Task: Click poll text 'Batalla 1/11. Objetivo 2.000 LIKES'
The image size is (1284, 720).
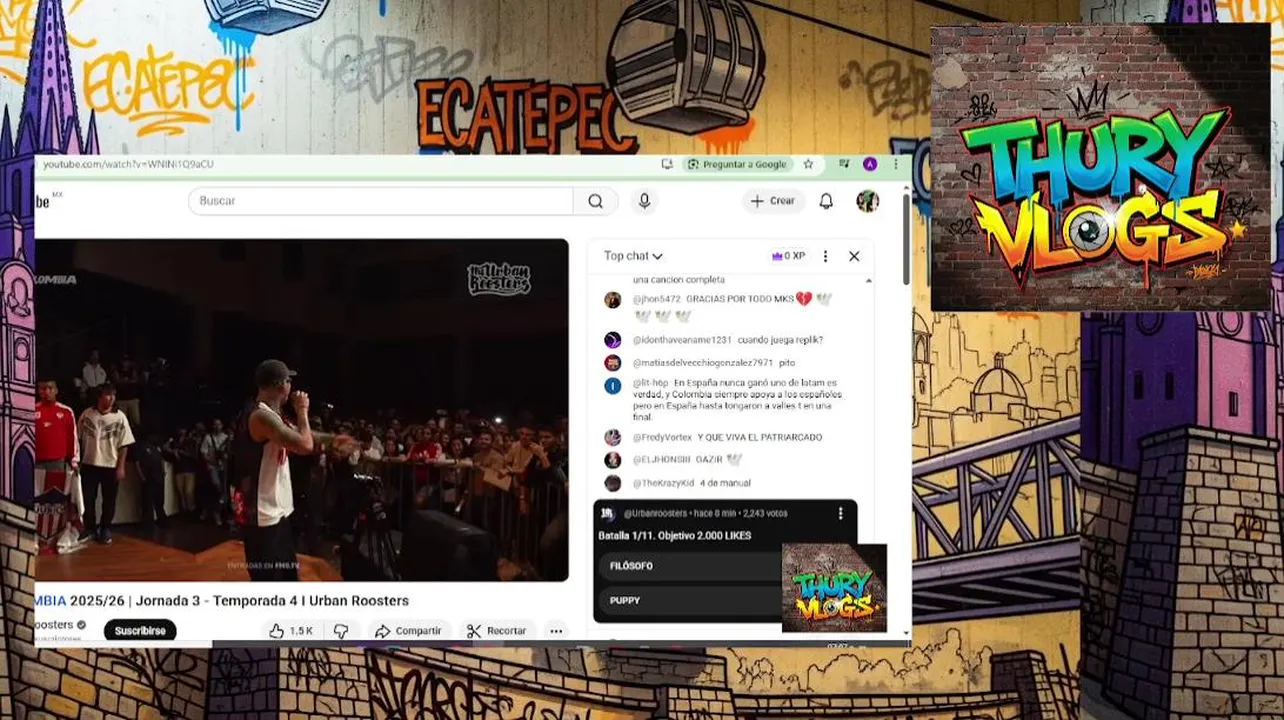Action: (674, 536)
